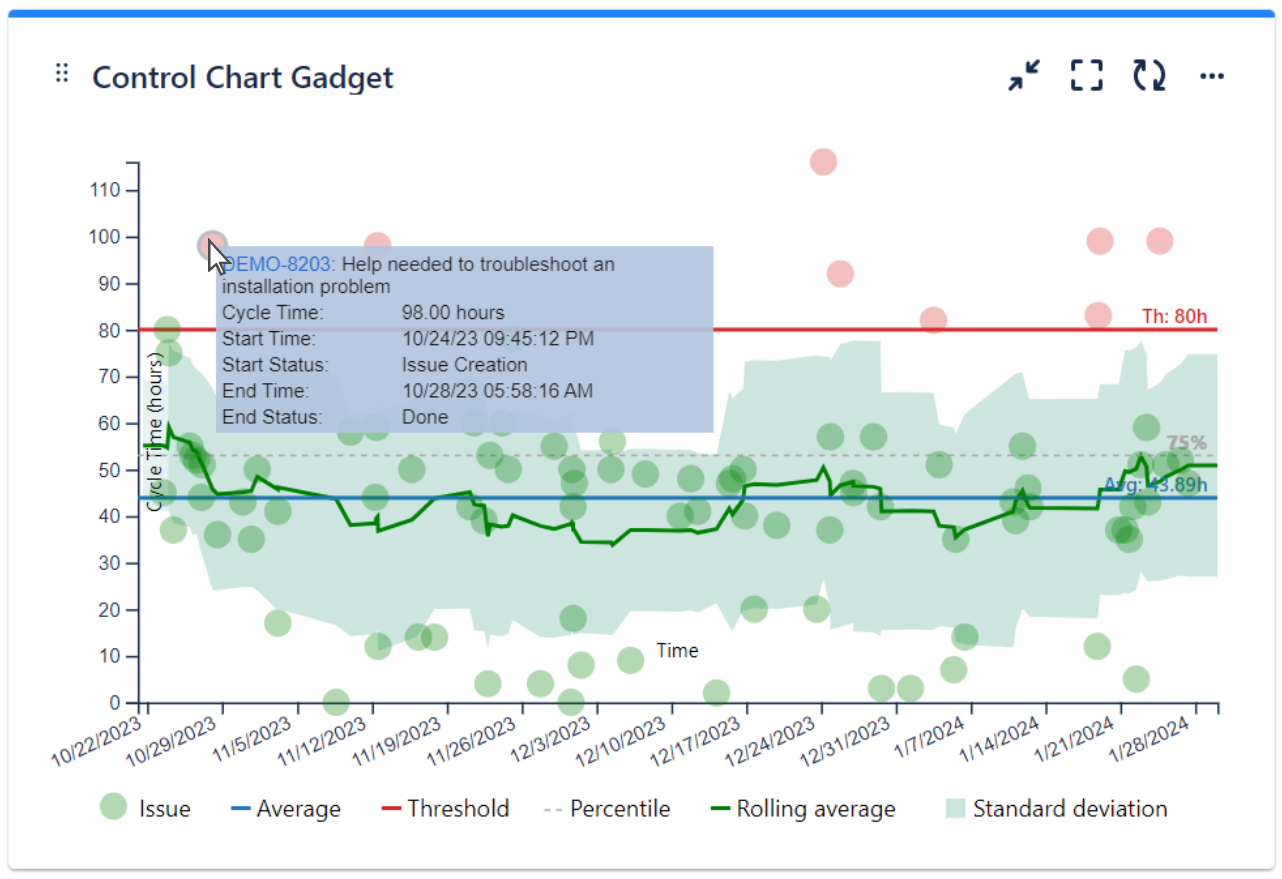Select the red outlier point above 110 hours
Image resolution: width=1282 pixels, height=879 pixels.
pyautogui.click(x=822, y=160)
